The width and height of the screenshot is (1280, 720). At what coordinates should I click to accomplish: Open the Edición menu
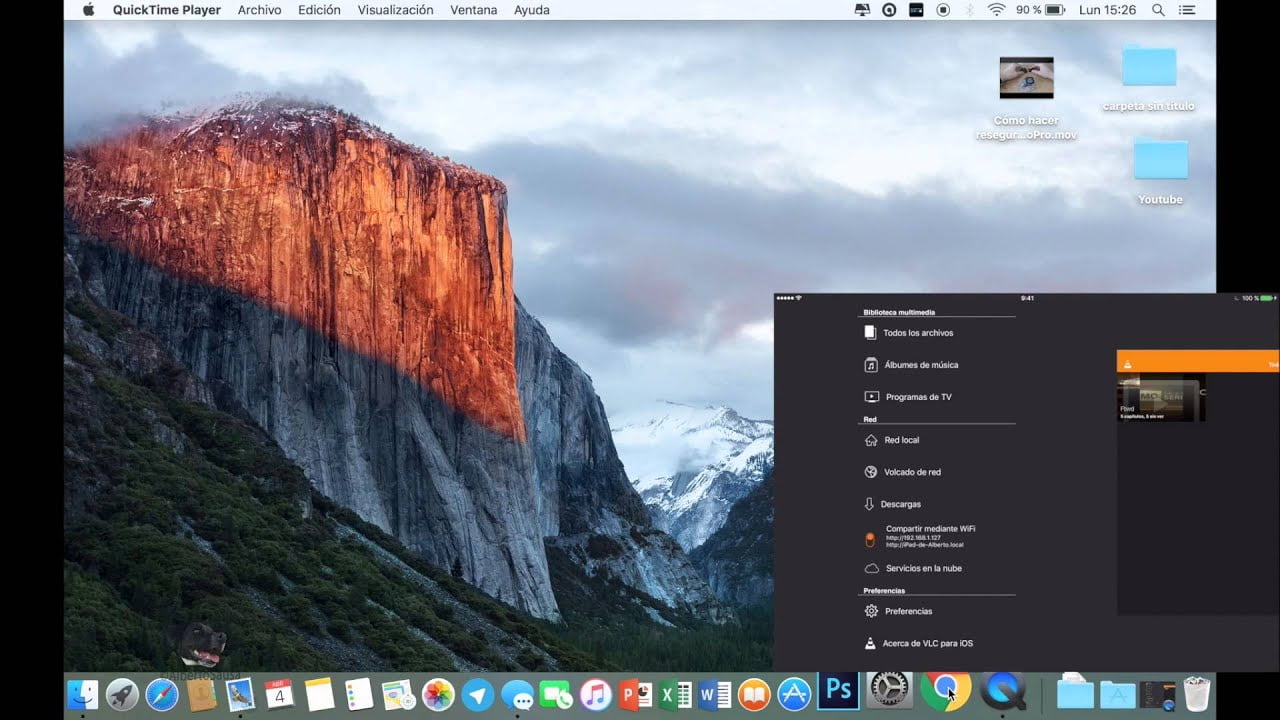(x=319, y=10)
